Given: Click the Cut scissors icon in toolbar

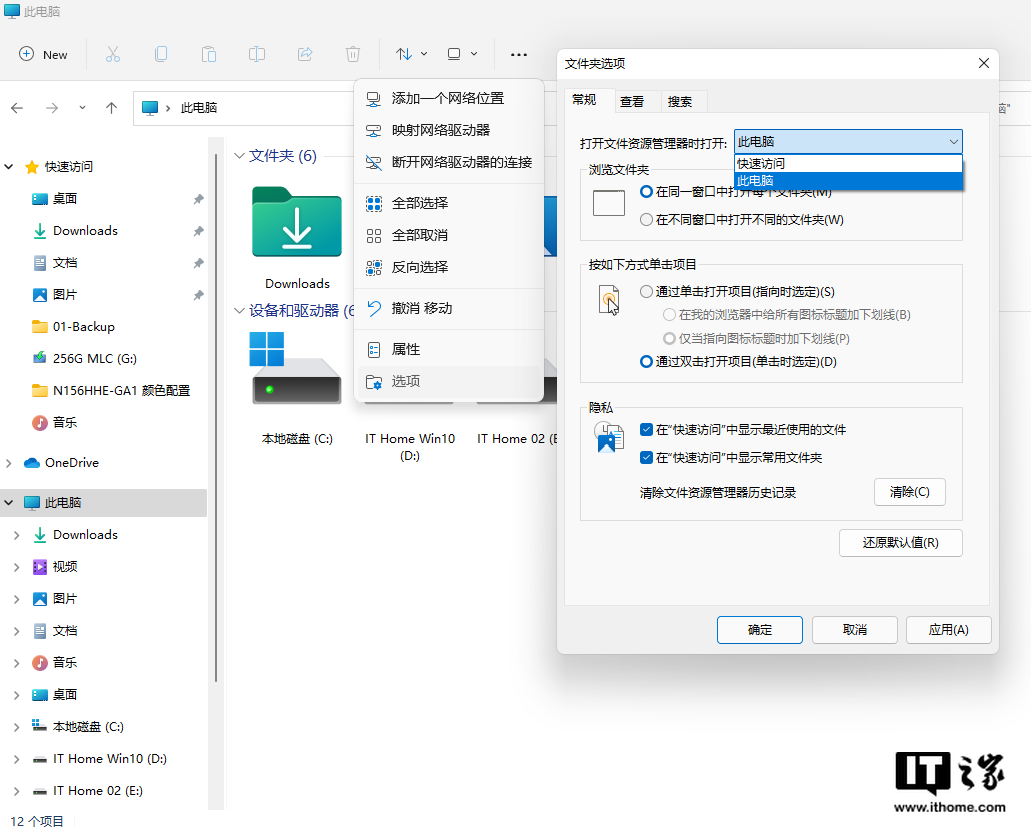Looking at the screenshot, I should pyautogui.click(x=112, y=54).
